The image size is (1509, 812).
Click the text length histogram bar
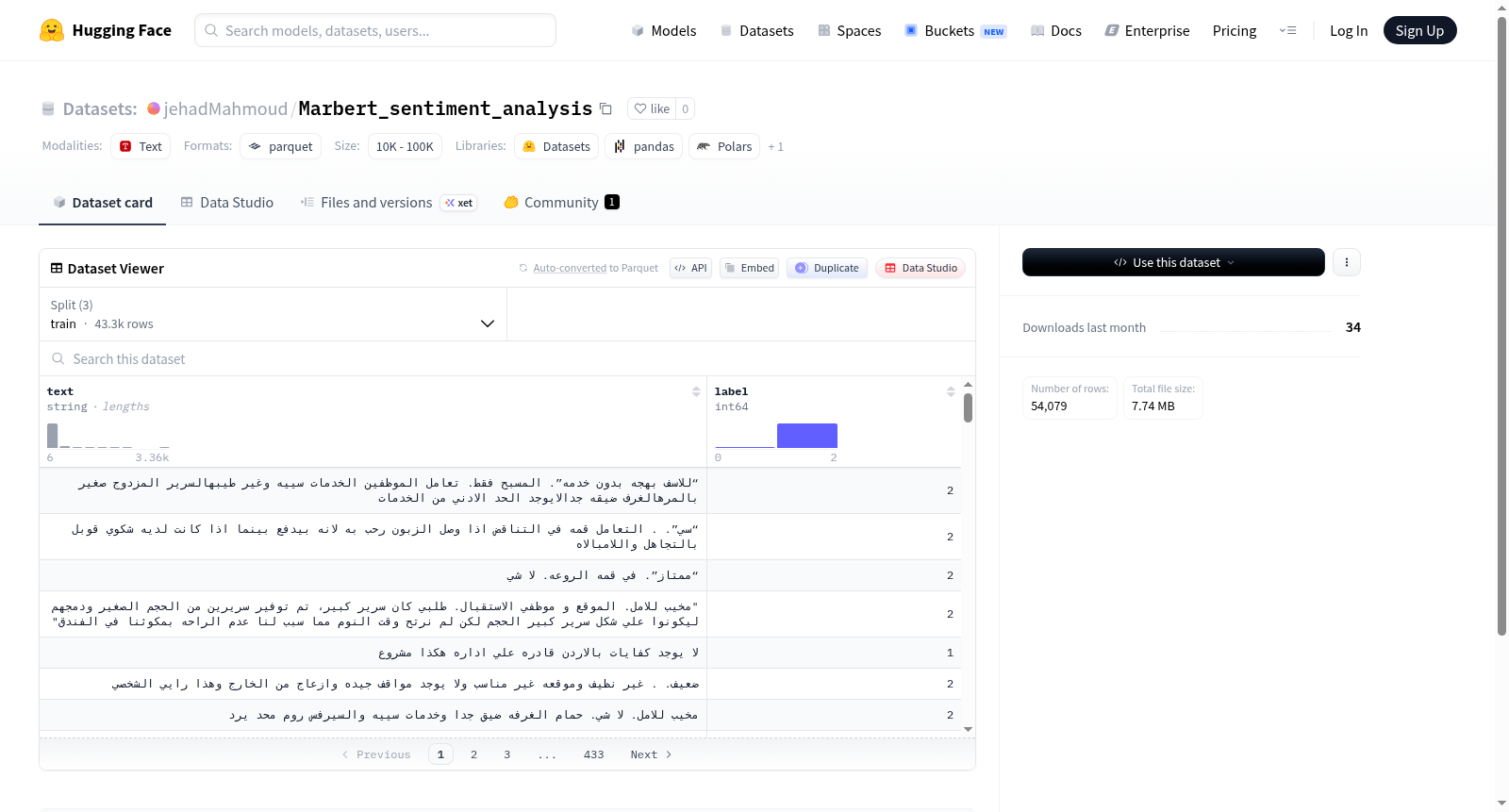(53, 436)
